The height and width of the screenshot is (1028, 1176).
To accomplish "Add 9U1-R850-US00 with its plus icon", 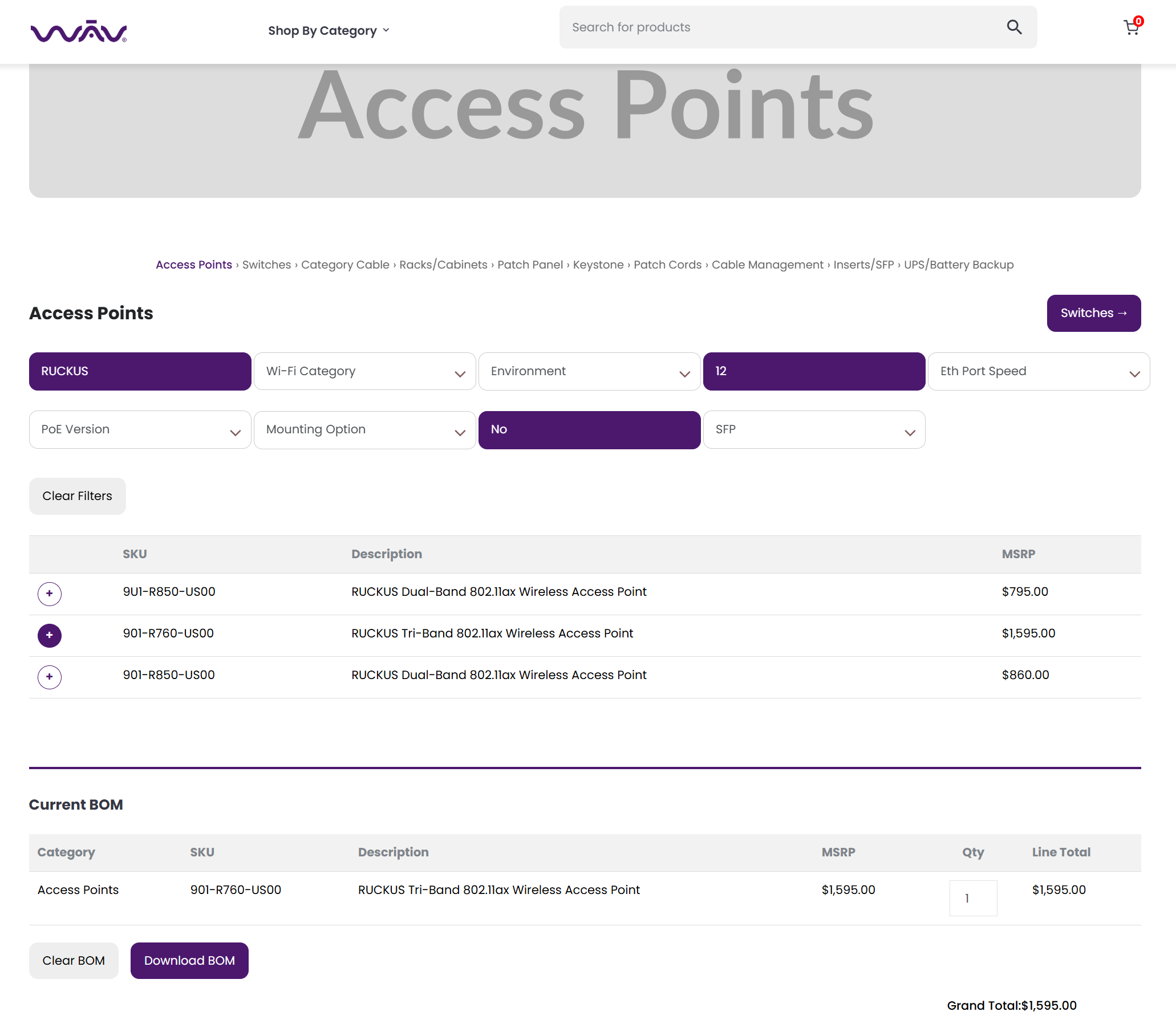I will pyautogui.click(x=50, y=594).
